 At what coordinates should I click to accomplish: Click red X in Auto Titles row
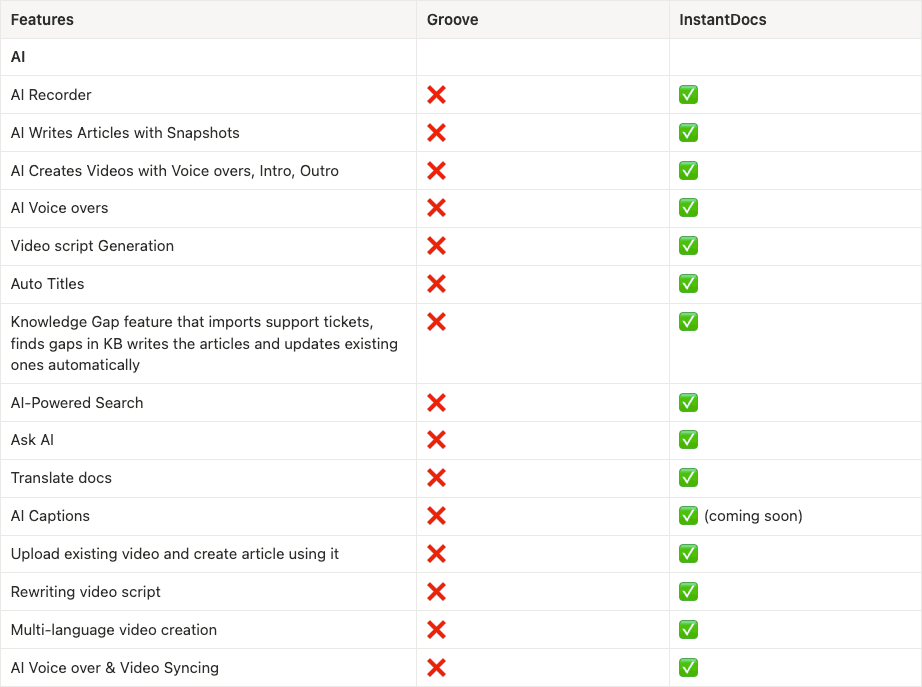pyautogui.click(x=436, y=284)
